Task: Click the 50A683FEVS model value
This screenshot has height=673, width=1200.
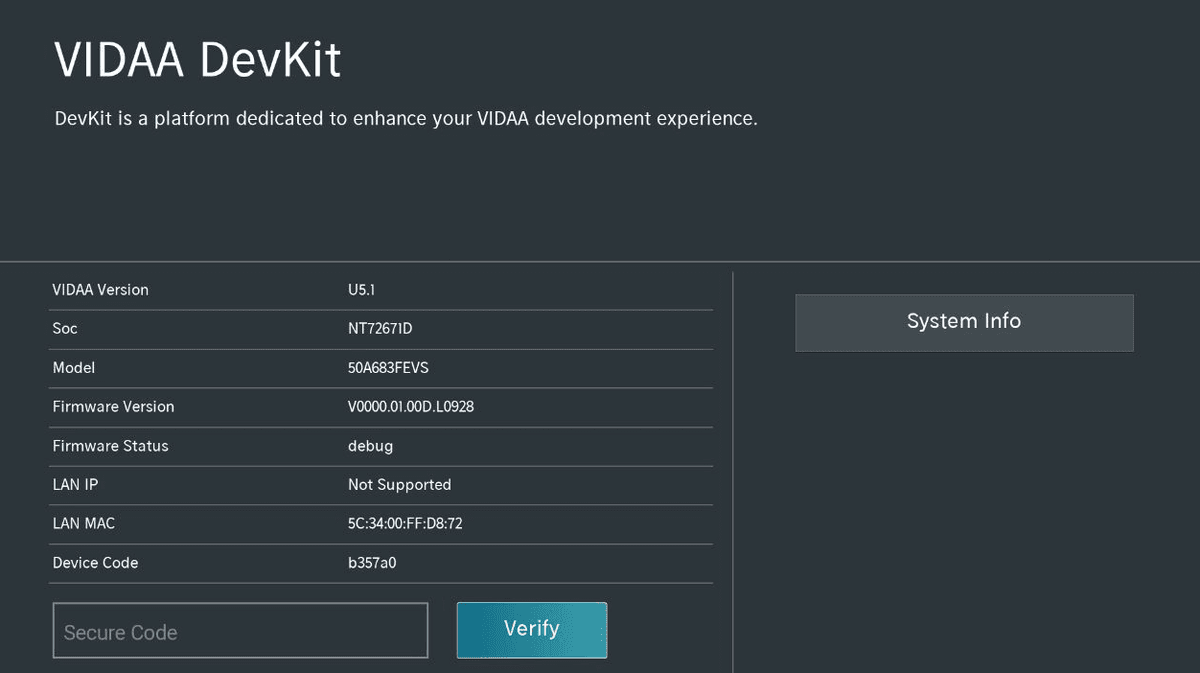Action: tap(388, 368)
